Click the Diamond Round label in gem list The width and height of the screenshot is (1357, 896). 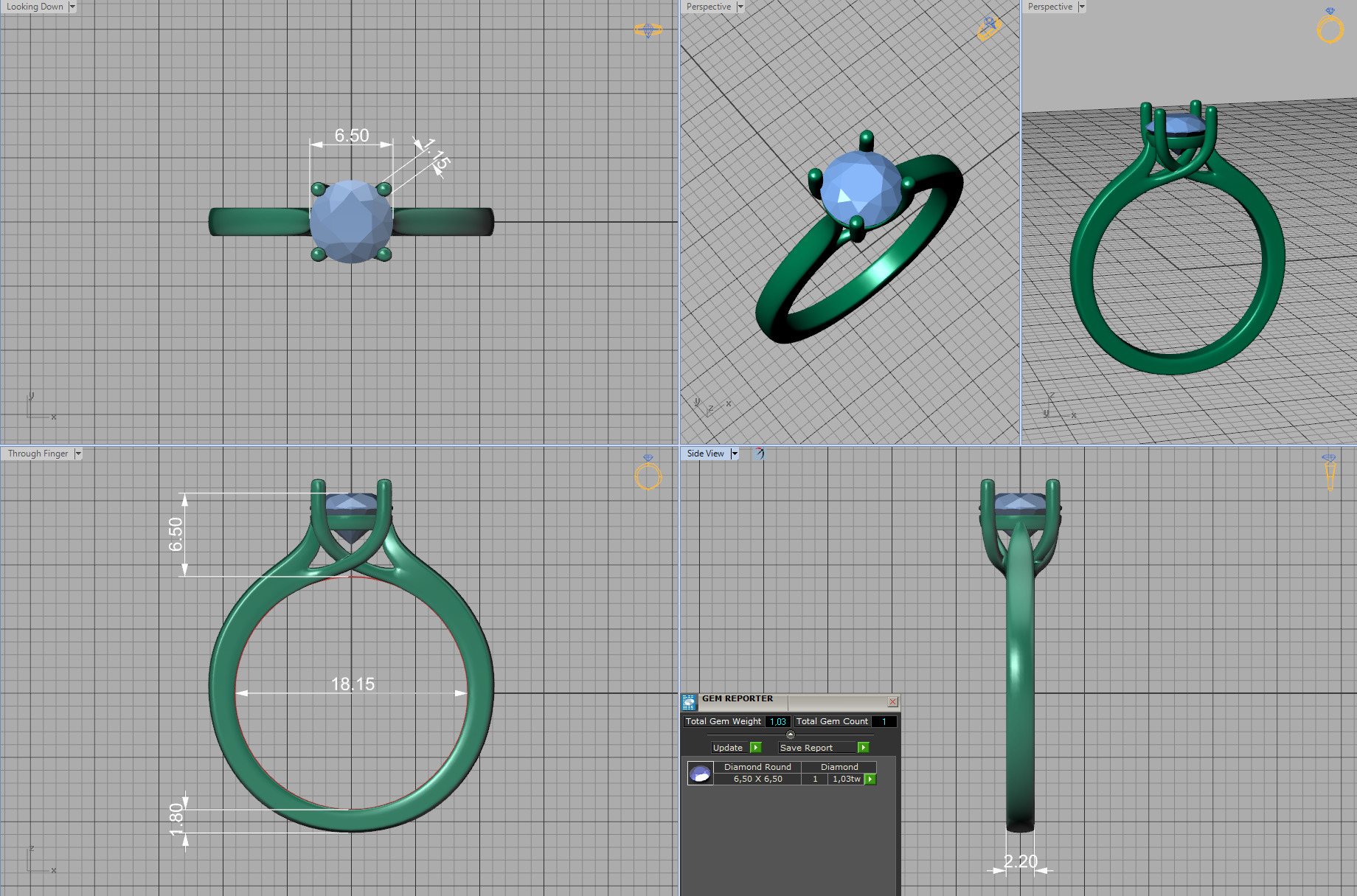click(x=757, y=767)
